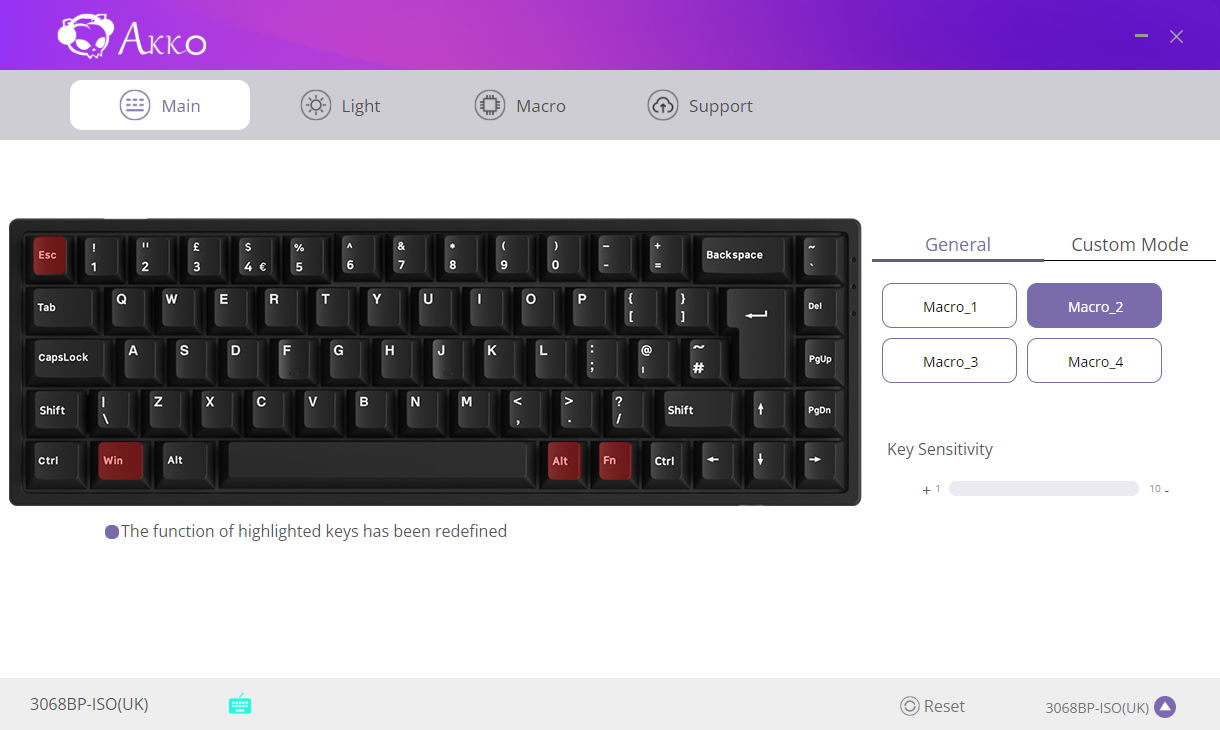Image resolution: width=1220 pixels, height=730 pixels.
Task: Adjust the Key Sensitivity slider bar
Action: tap(1044, 488)
